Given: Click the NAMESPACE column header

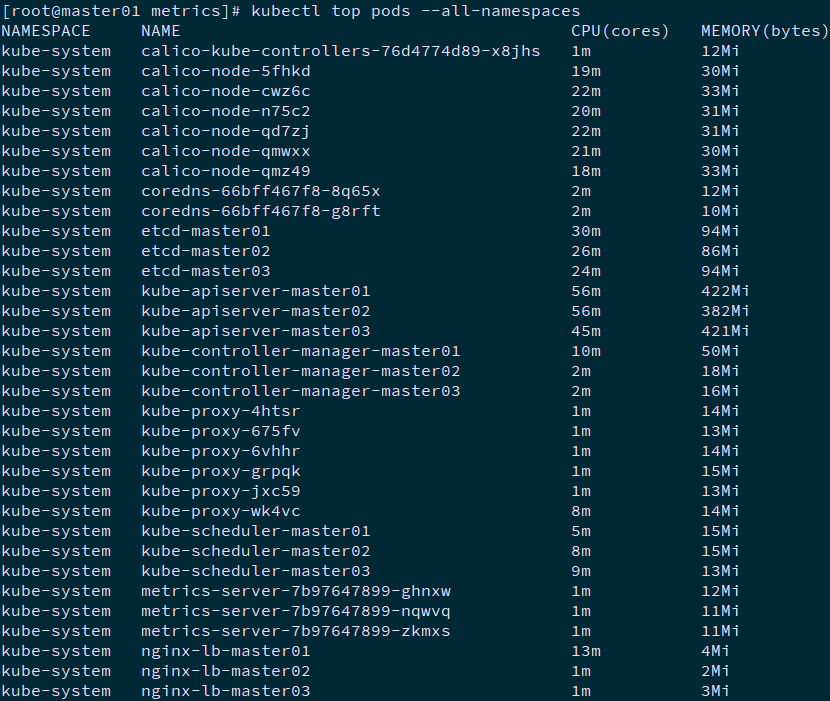Looking at the screenshot, I should point(46,31).
